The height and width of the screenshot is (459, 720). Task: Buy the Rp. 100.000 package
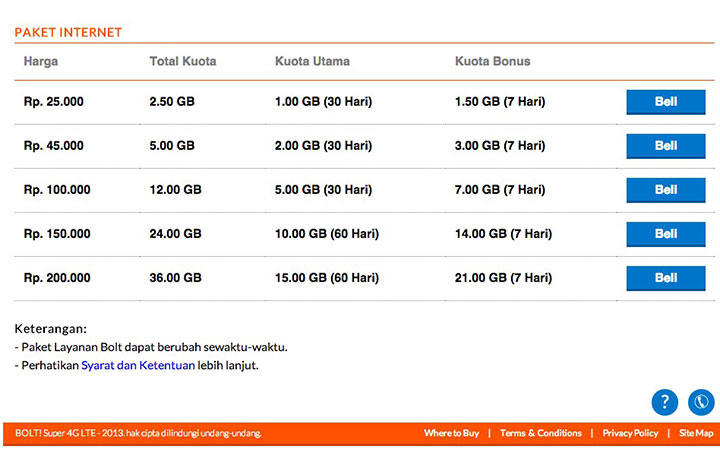pos(666,190)
